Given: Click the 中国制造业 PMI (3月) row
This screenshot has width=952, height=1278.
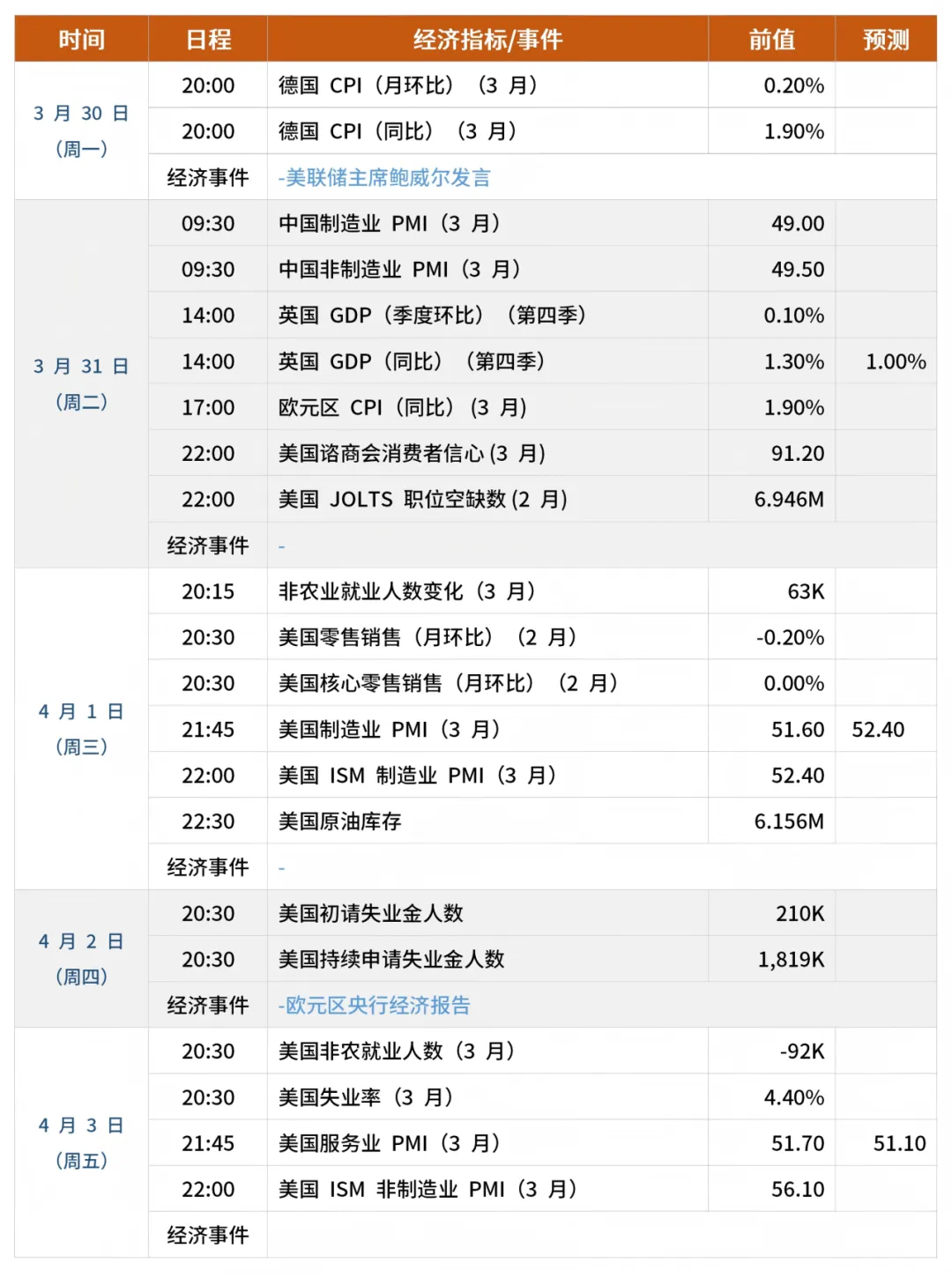Looking at the screenshot, I should pos(389,224).
